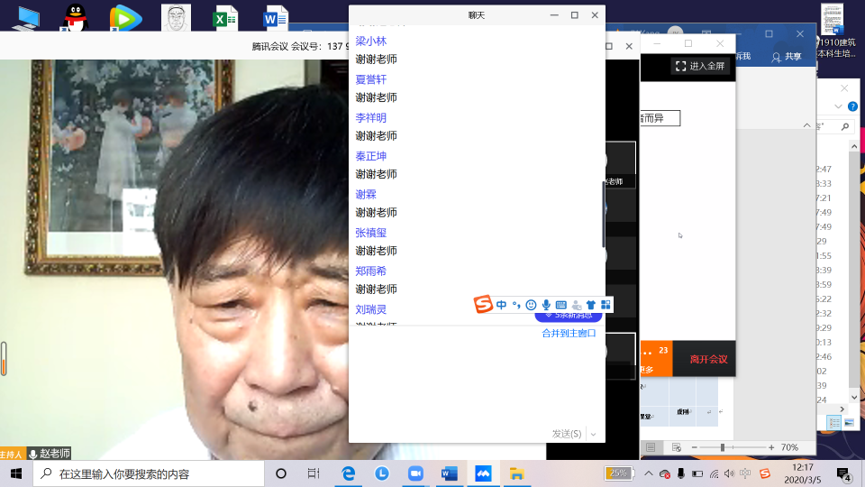Click the 5 new messages bubble in chat
Viewport: 865px width, 487px height.
coord(568,316)
